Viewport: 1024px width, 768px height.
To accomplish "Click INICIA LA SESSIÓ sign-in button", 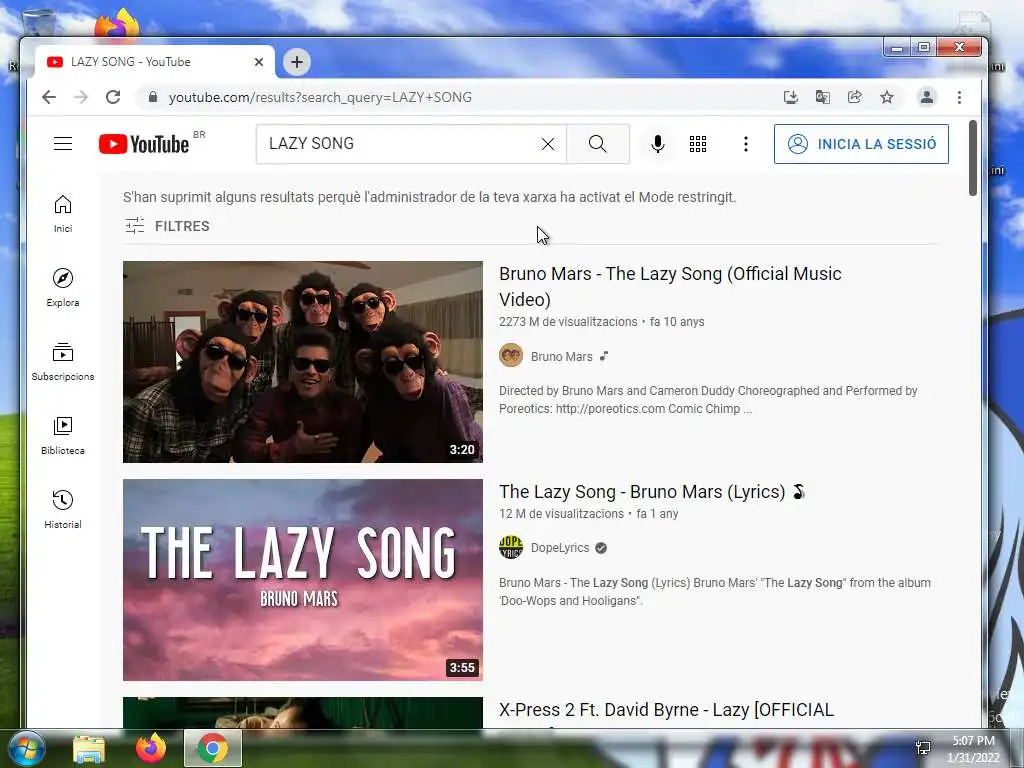I will coord(861,144).
